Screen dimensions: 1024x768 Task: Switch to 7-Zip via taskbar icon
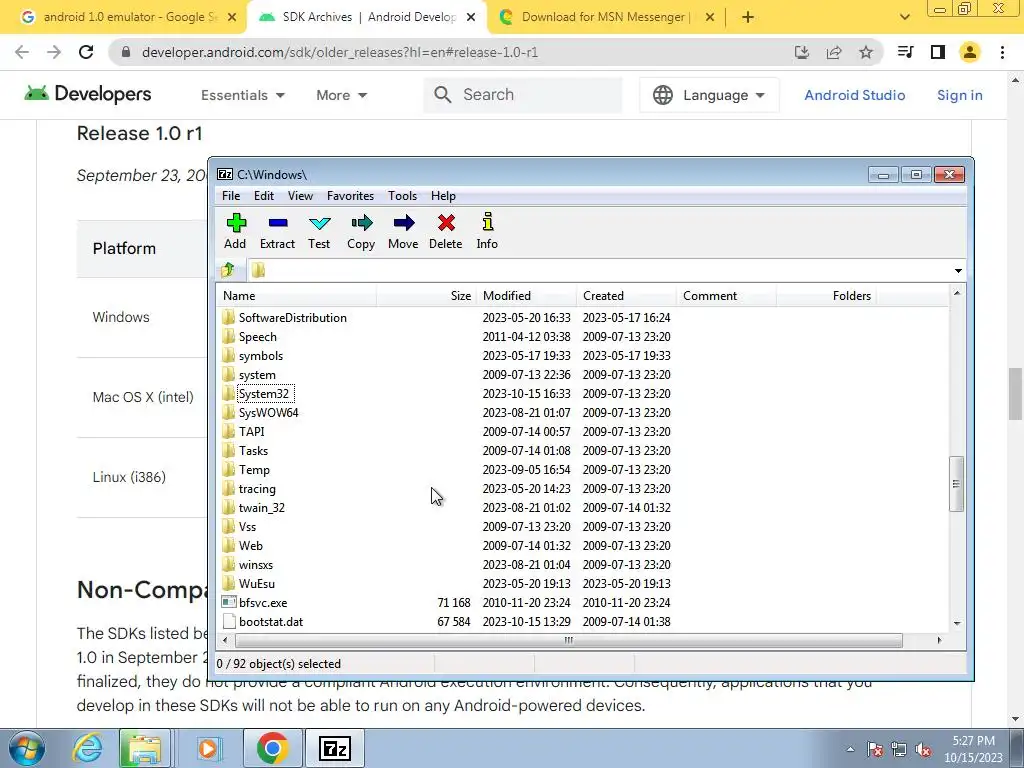click(x=334, y=748)
